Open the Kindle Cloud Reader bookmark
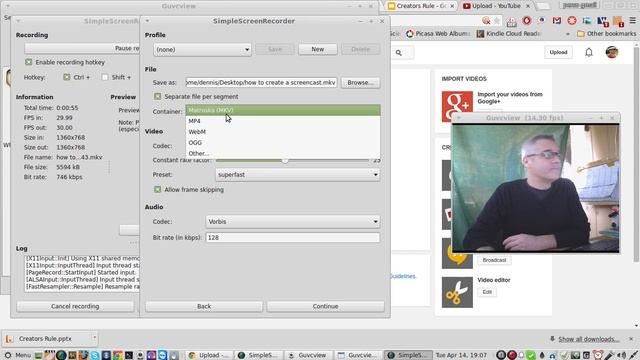640x360 pixels. pyautogui.click(x=509, y=34)
